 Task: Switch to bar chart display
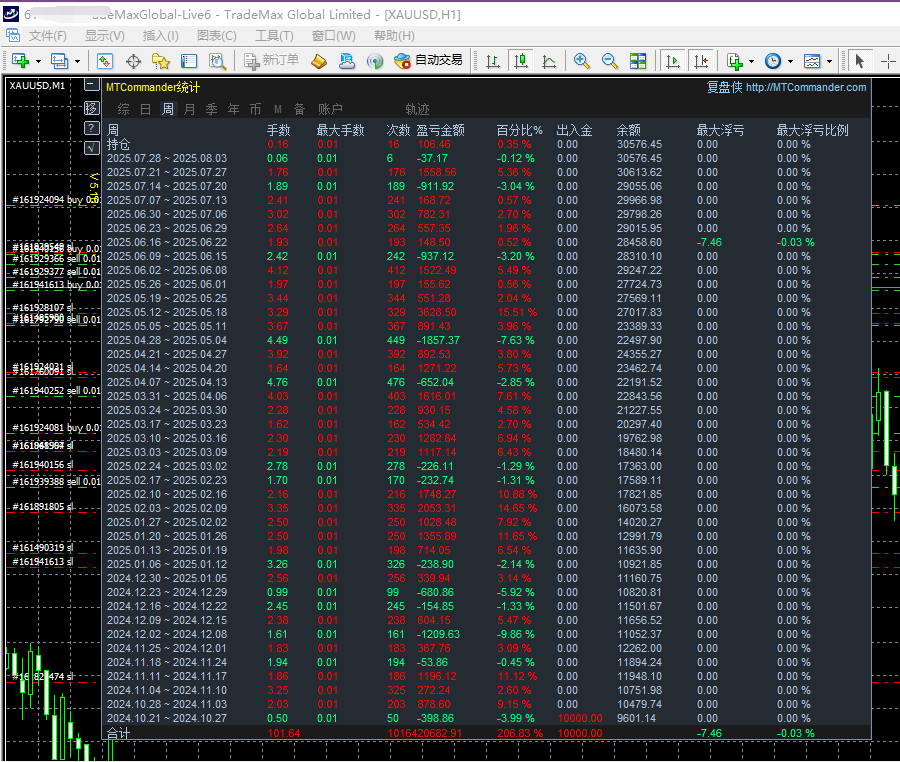492,61
